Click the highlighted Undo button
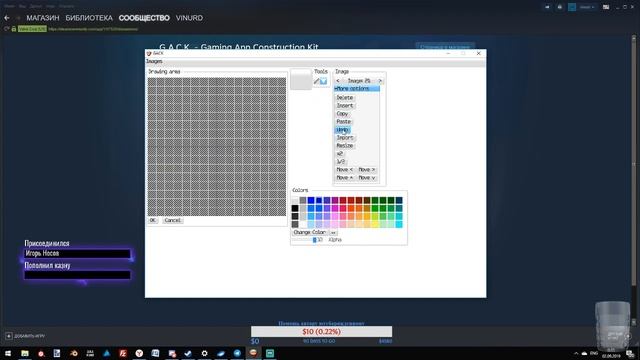Image resolution: width=640 pixels, height=360 pixels. [342, 130]
